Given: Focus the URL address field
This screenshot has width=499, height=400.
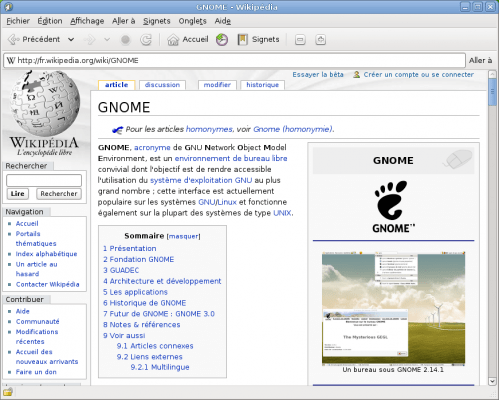Looking at the screenshot, I should [x=234, y=60].
